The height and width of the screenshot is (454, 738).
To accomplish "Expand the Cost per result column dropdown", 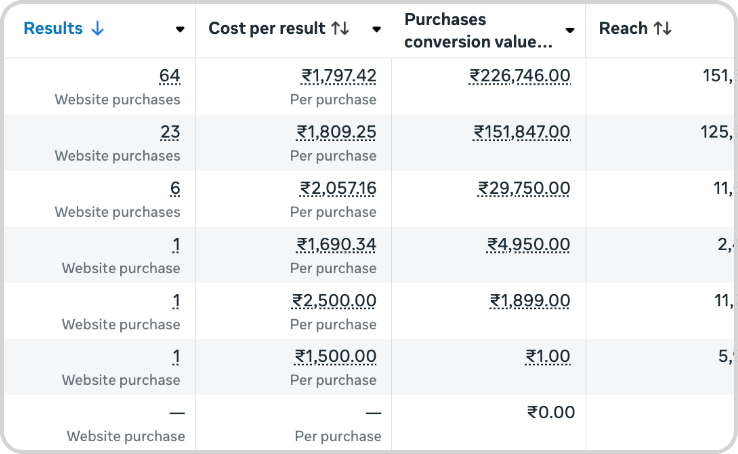I will point(376,30).
